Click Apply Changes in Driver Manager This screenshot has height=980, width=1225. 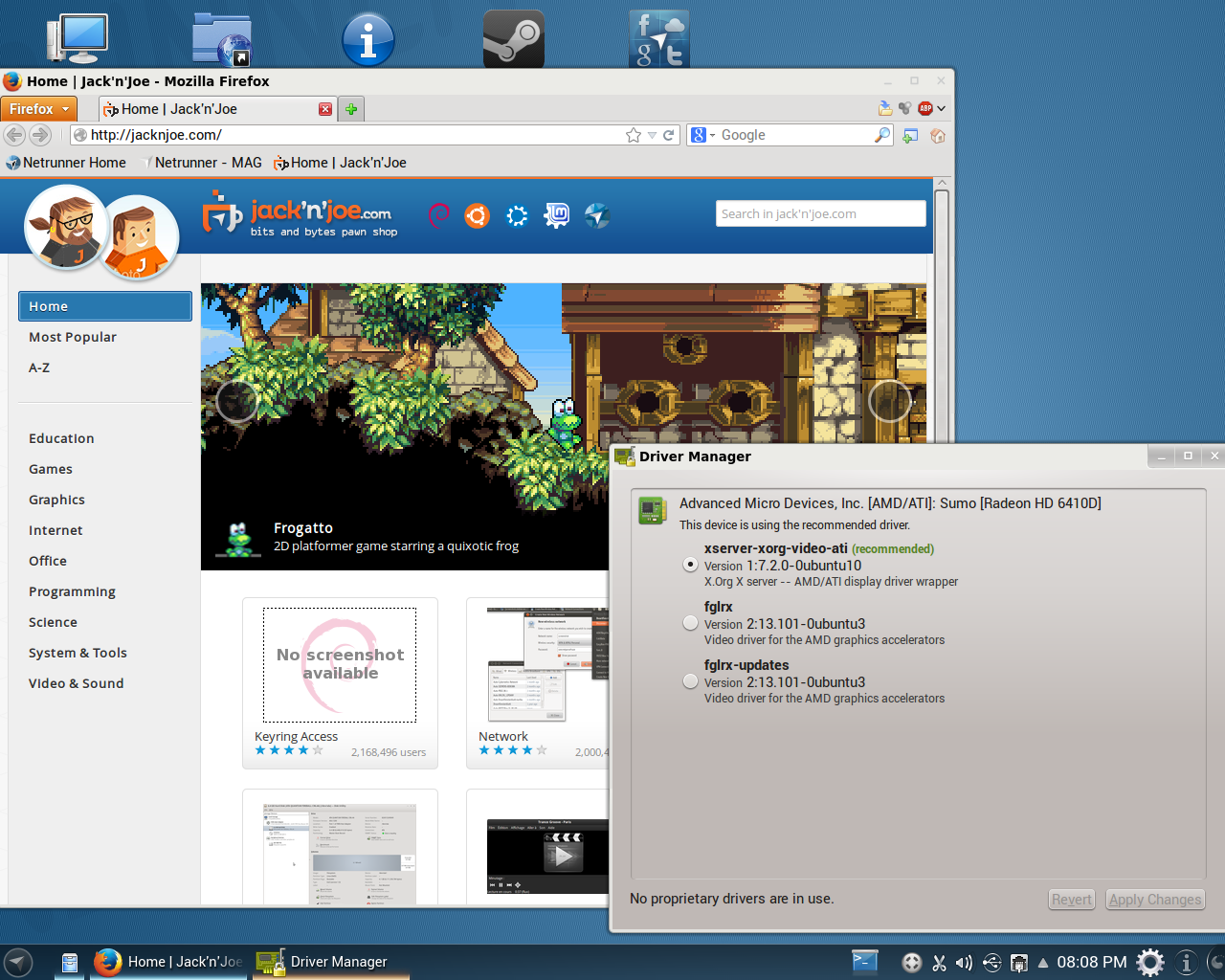[x=1155, y=900]
